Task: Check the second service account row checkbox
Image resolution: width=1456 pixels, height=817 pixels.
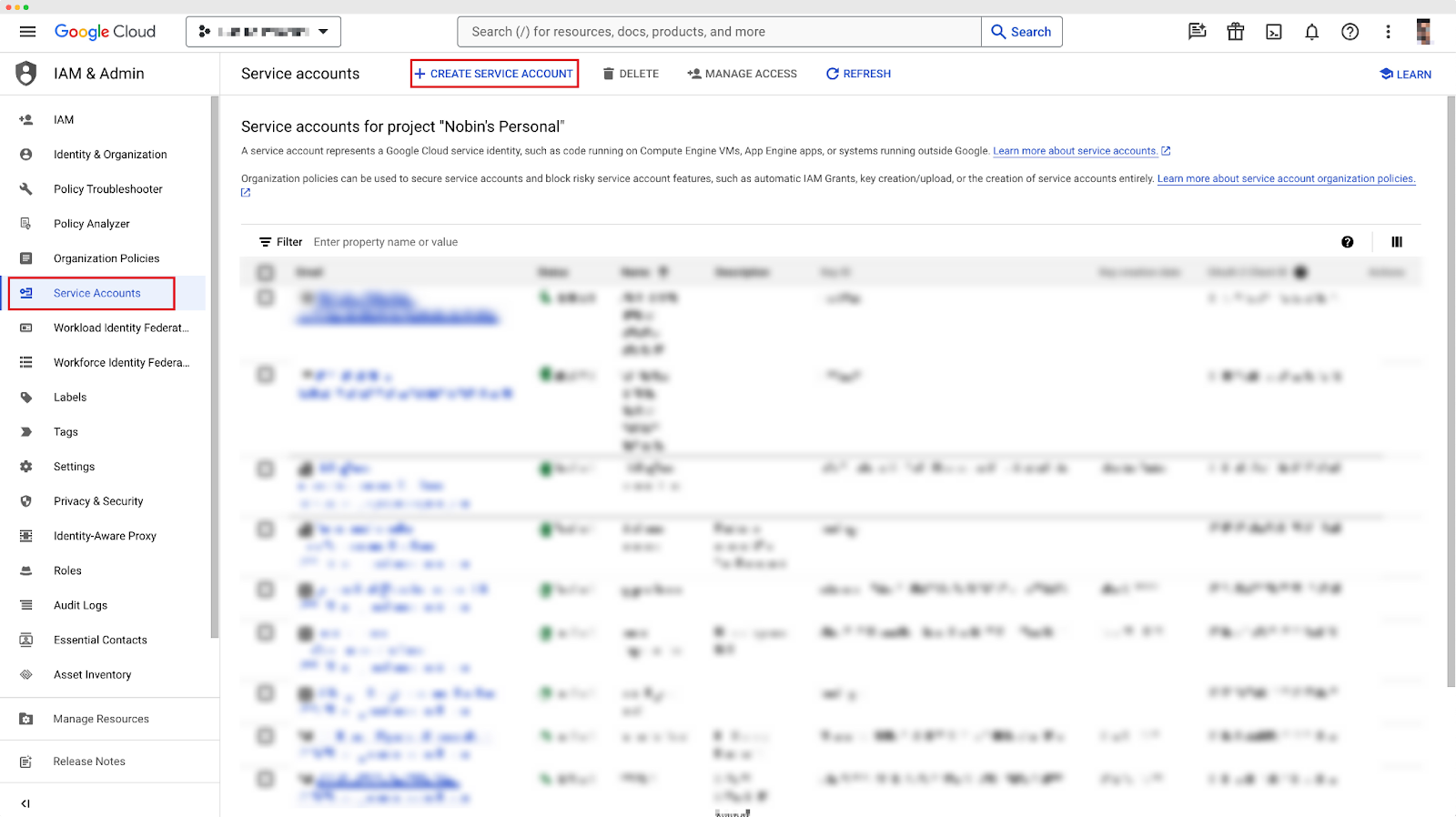Action: coord(266,374)
